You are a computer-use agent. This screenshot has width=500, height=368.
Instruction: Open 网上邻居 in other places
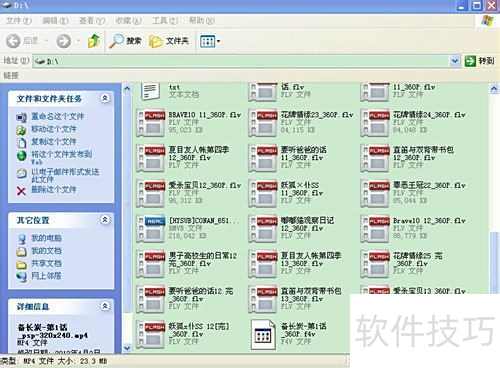coord(46,276)
